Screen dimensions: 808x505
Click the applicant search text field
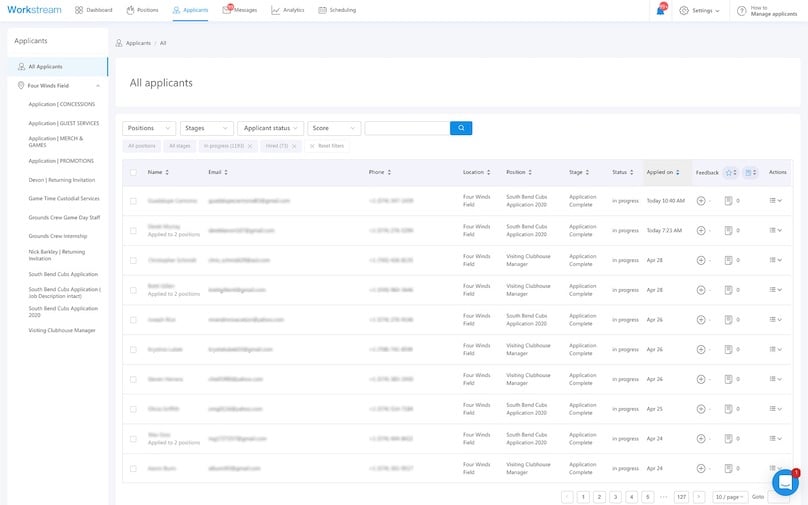pos(406,128)
